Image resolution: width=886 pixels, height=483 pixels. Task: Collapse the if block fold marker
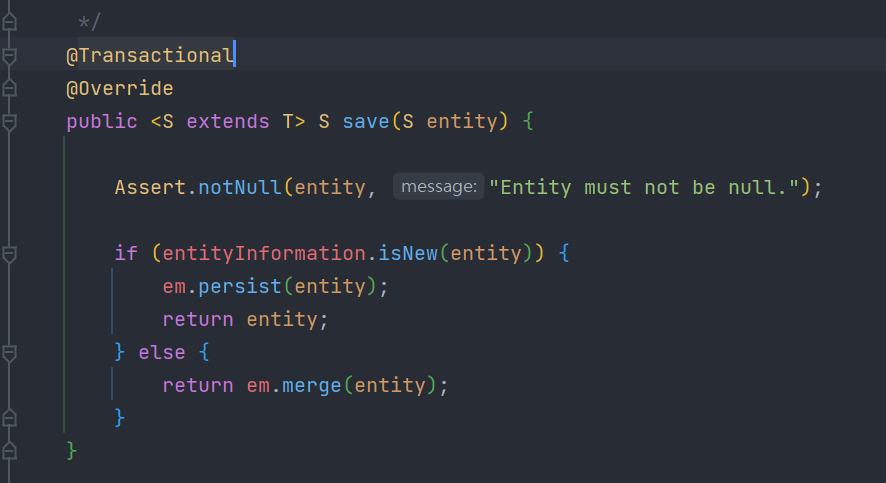click(9, 254)
